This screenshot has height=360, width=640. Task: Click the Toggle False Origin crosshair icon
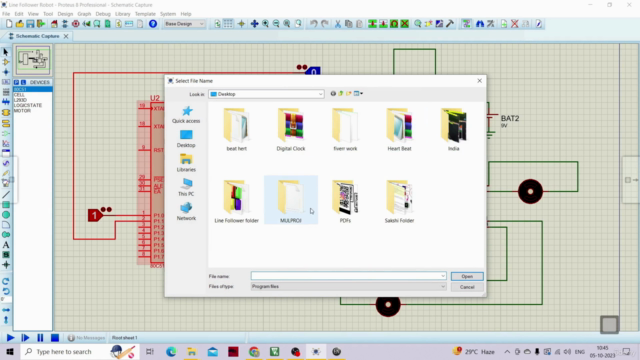pos(241,24)
